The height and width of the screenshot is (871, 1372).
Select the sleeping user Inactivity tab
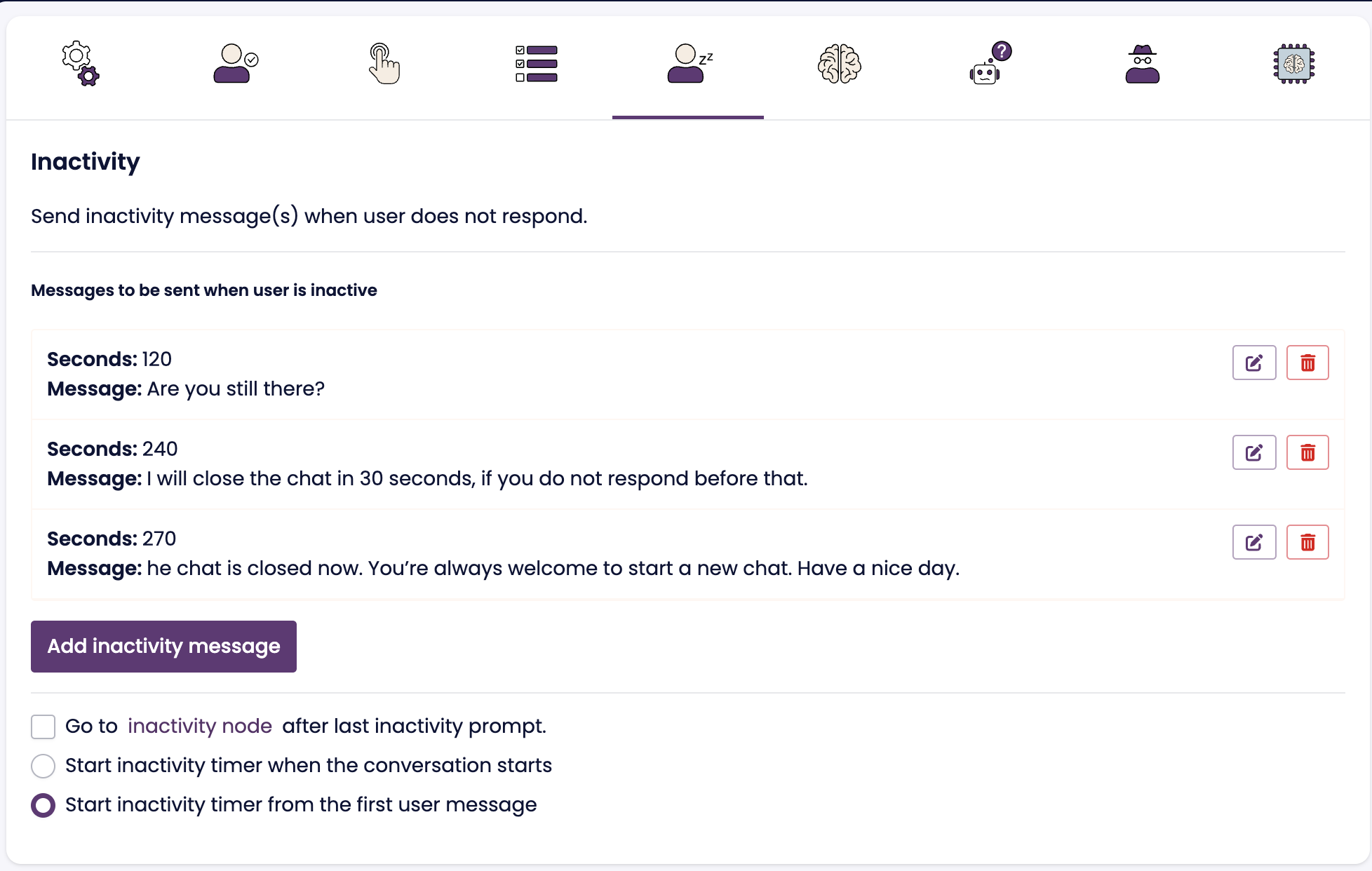(x=688, y=64)
